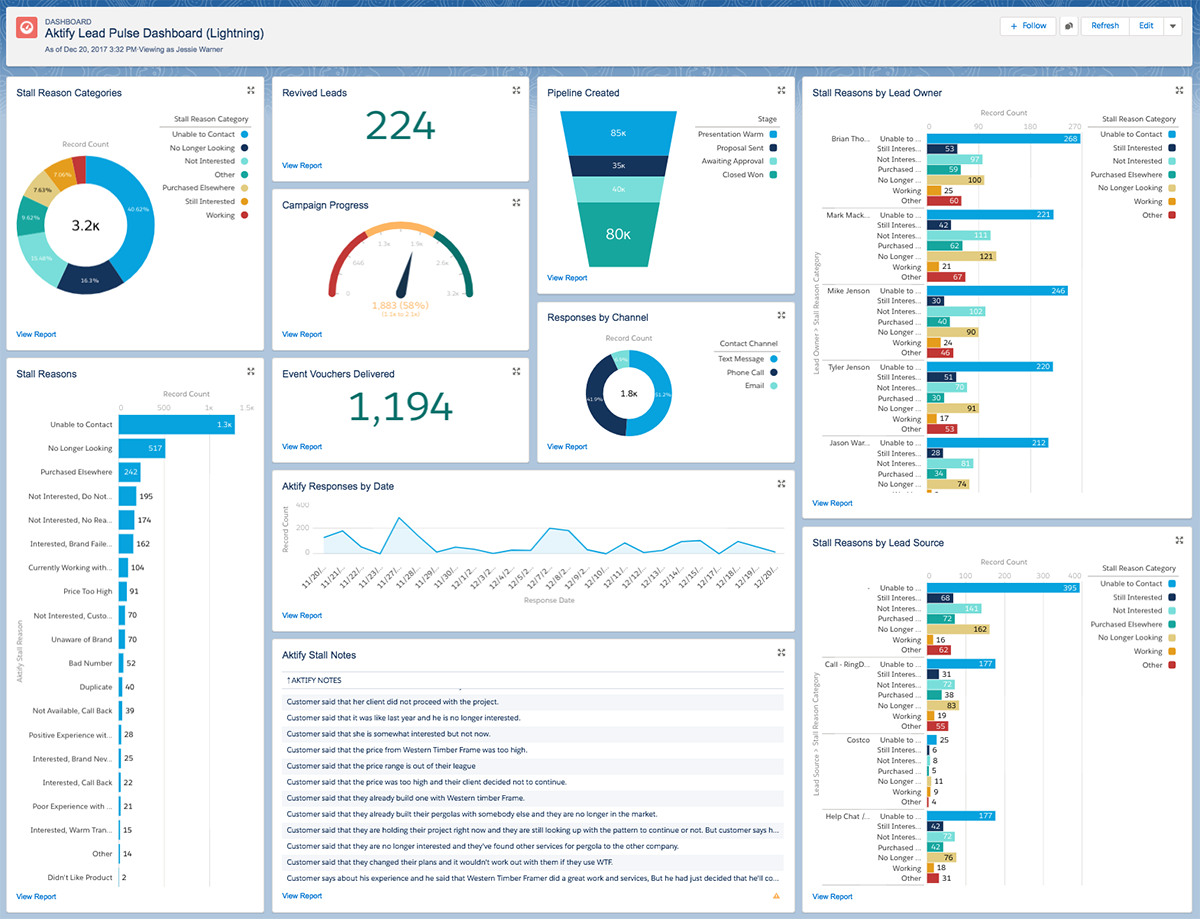
Task: Click the Working red swatch in Stall Reason Categories legend
Action: 244,215
